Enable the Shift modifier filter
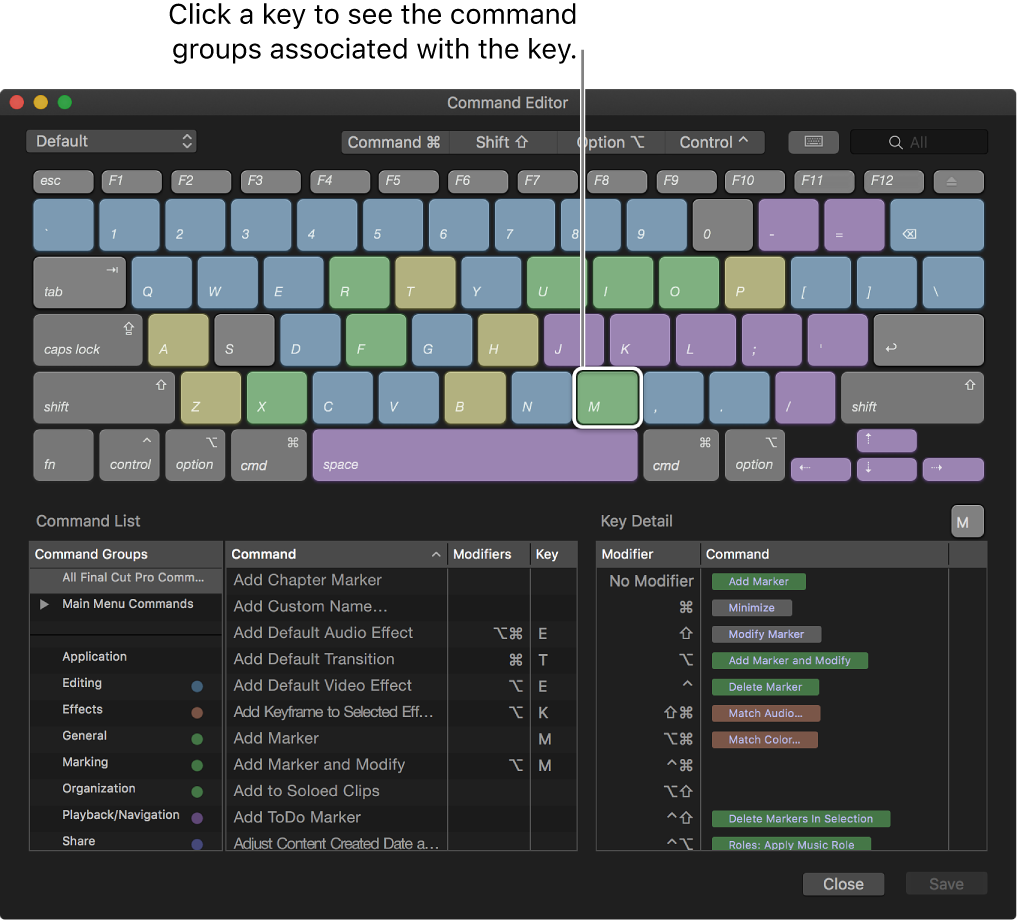This screenshot has height=920, width=1020. [x=502, y=142]
